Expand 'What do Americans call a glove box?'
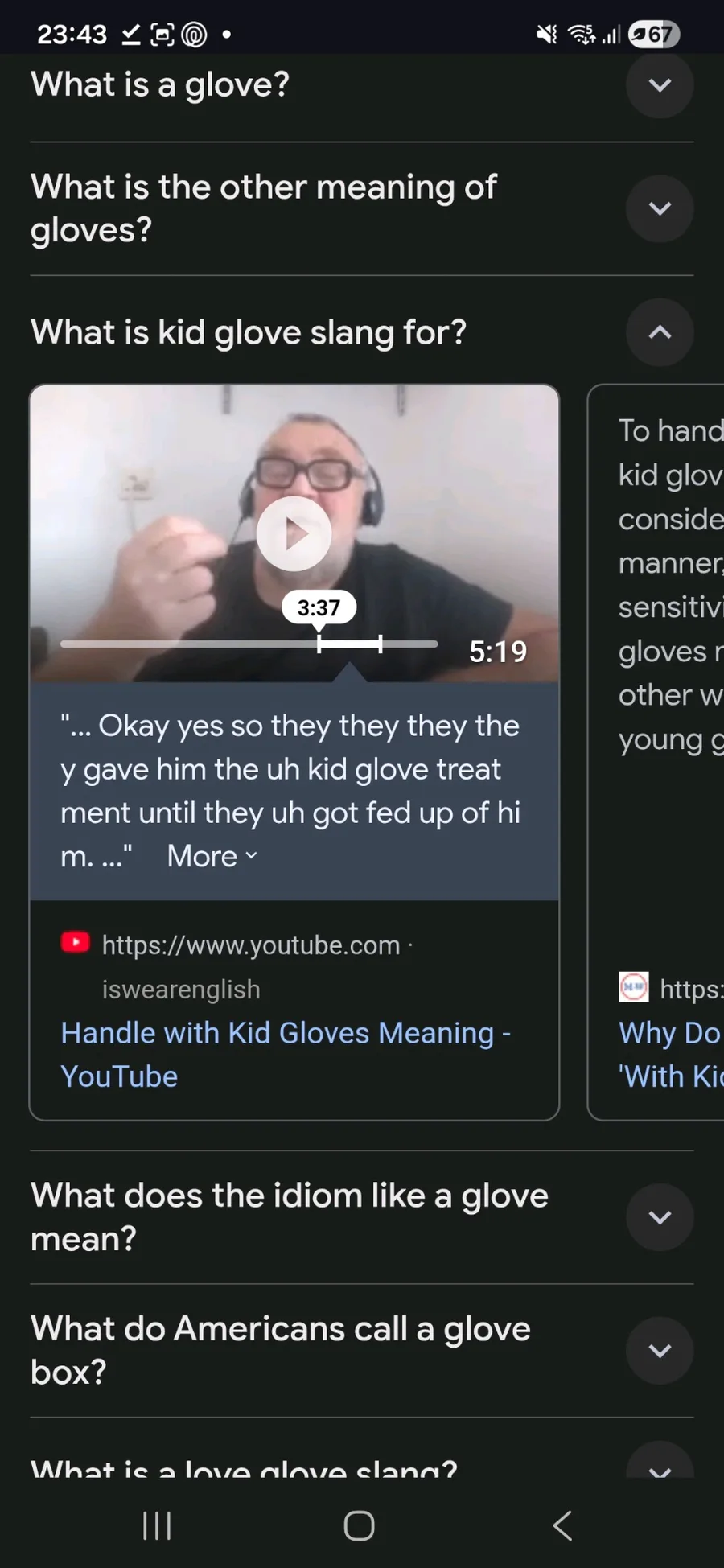The image size is (724, 1568). [660, 1351]
